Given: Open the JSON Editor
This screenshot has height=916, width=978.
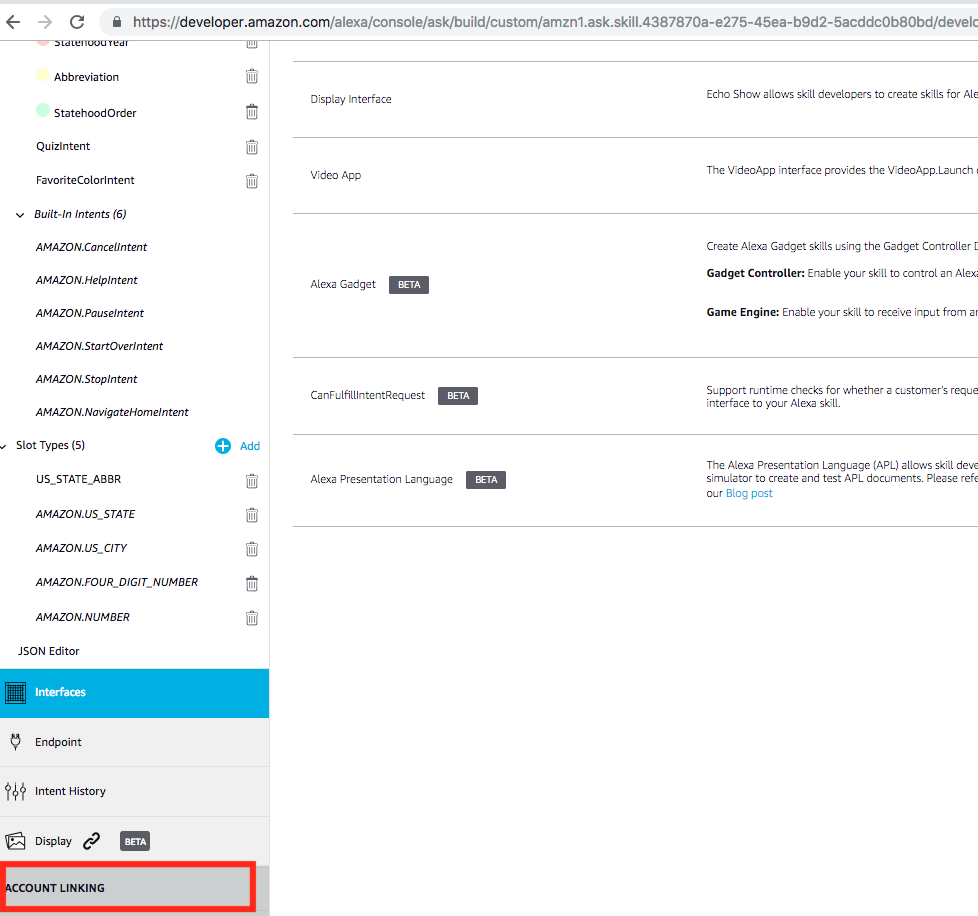Looking at the screenshot, I should click(48, 651).
